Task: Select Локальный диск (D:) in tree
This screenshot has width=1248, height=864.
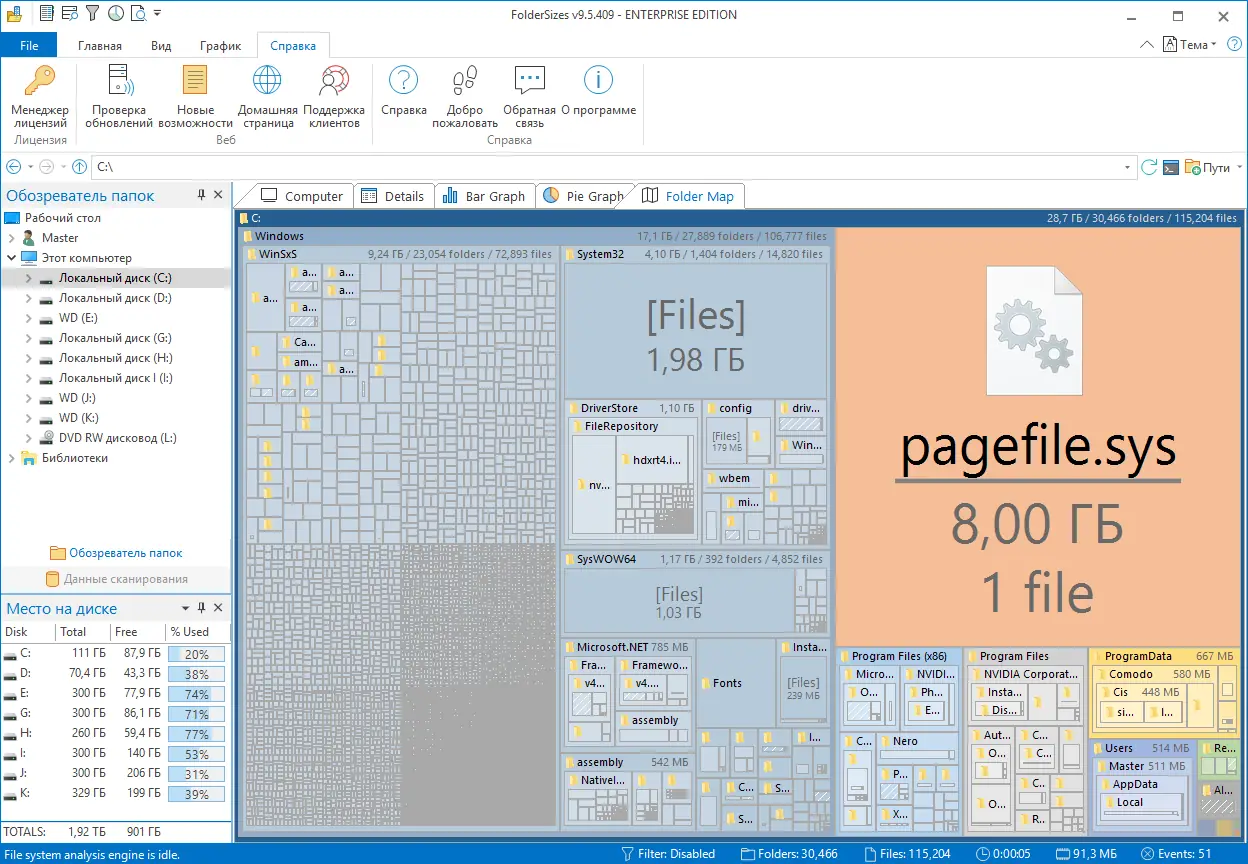Action: coord(115,298)
